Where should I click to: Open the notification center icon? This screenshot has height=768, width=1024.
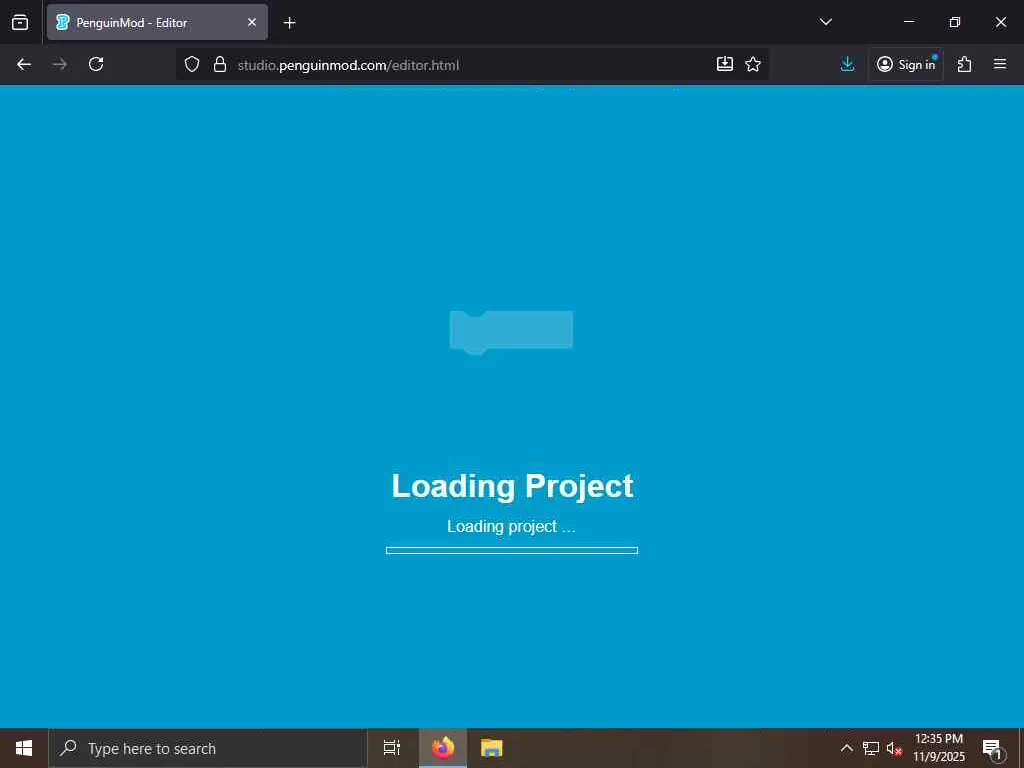click(993, 748)
